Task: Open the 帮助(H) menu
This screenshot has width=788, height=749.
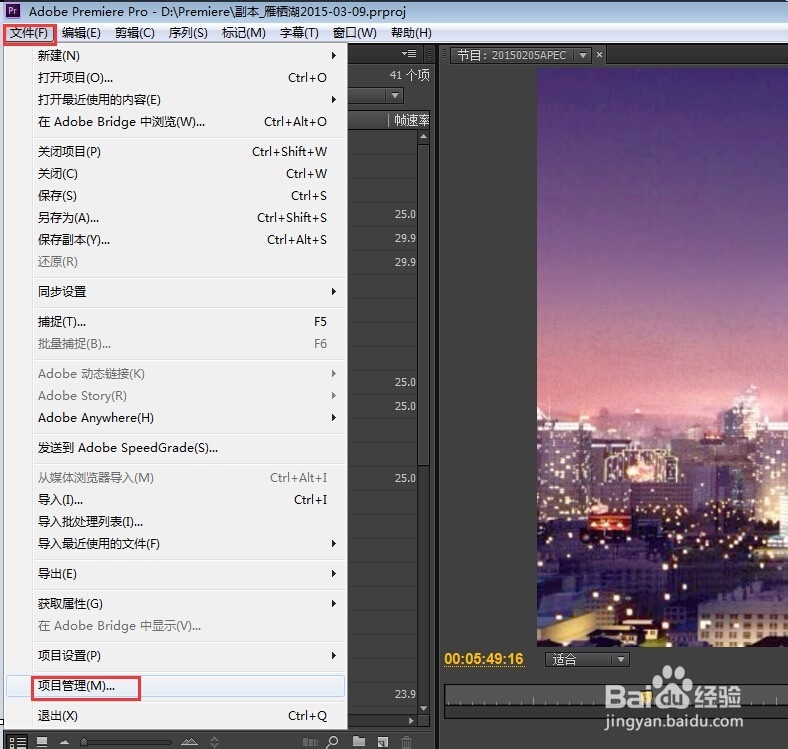Action: (411, 33)
